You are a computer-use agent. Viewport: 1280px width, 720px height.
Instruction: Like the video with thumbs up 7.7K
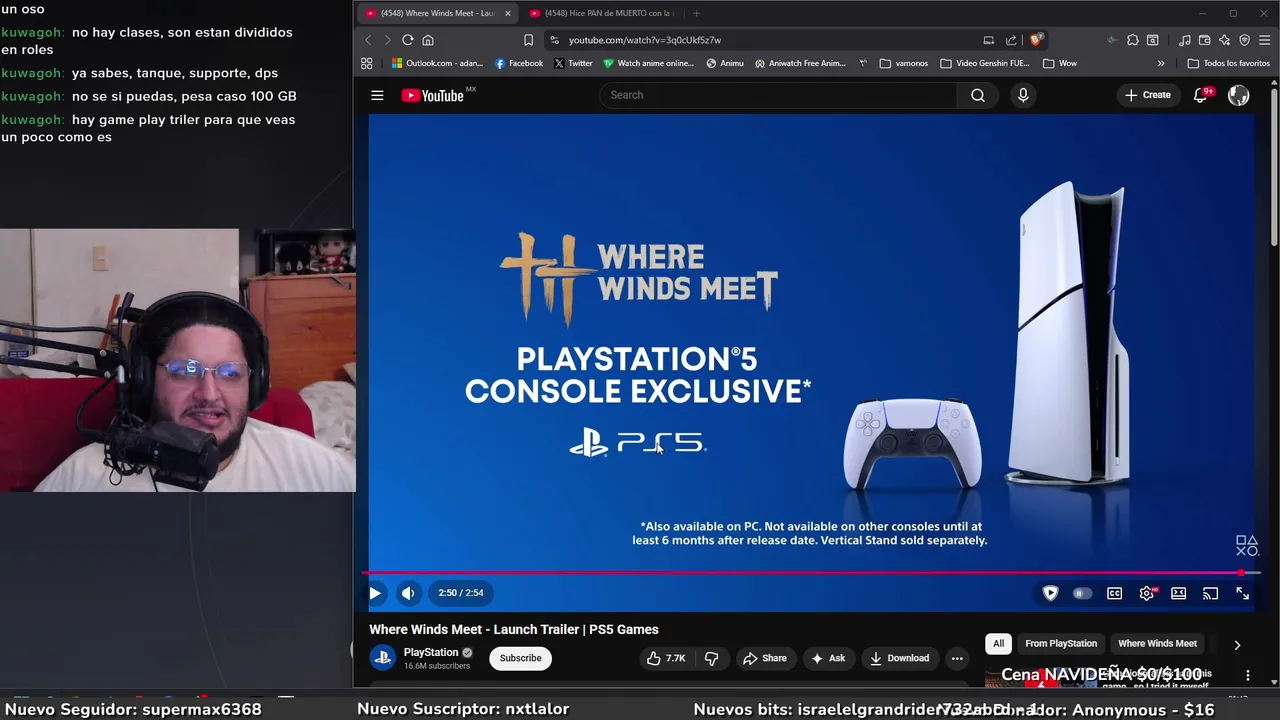(x=666, y=658)
